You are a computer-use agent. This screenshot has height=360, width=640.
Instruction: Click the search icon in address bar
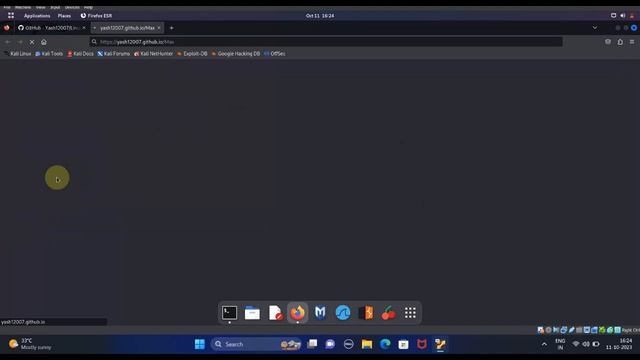click(x=94, y=42)
